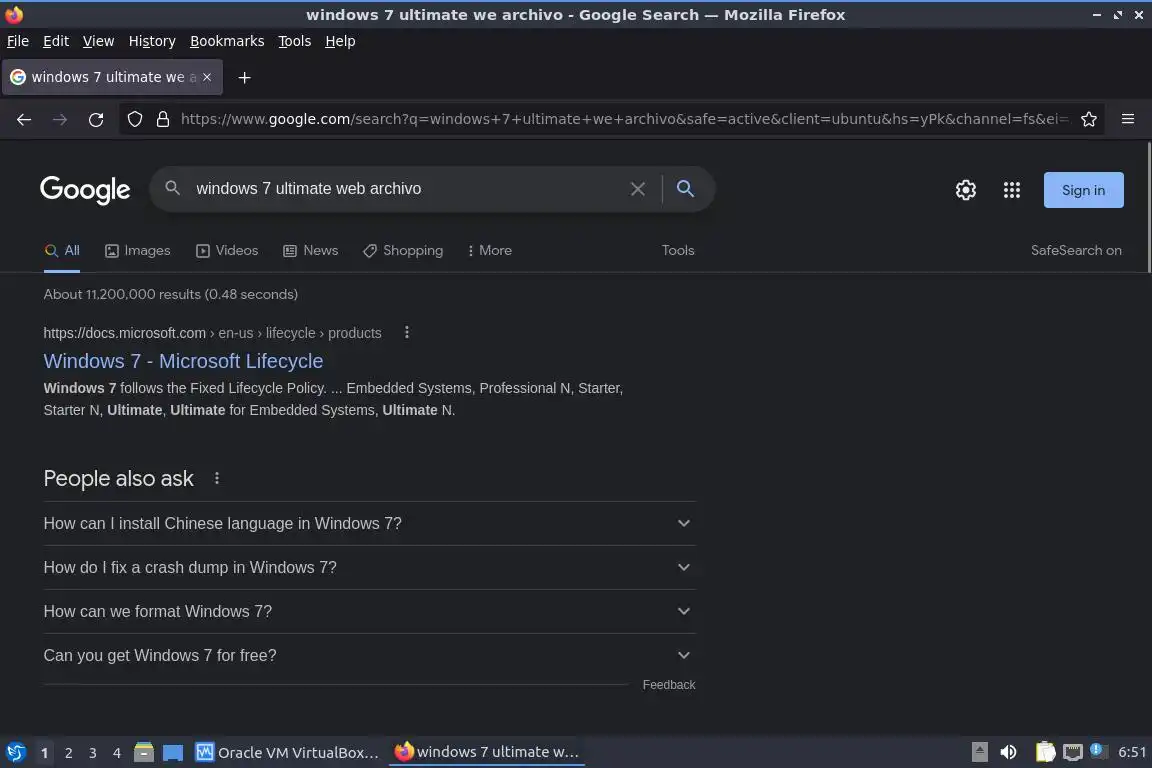Focus the Google search input field
The image size is (1152, 768).
[408, 189]
